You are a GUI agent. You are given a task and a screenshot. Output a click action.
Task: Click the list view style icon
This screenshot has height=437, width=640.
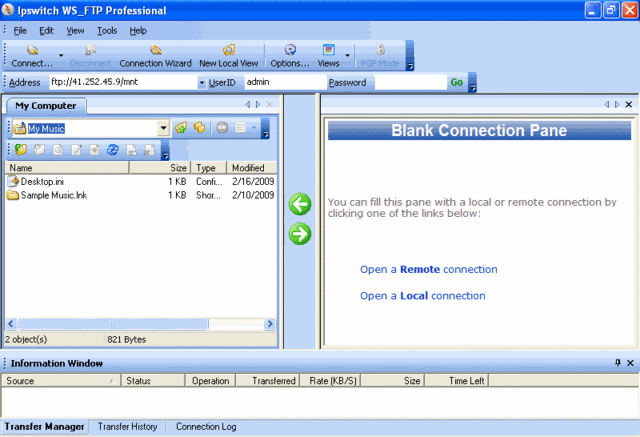(x=241, y=128)
